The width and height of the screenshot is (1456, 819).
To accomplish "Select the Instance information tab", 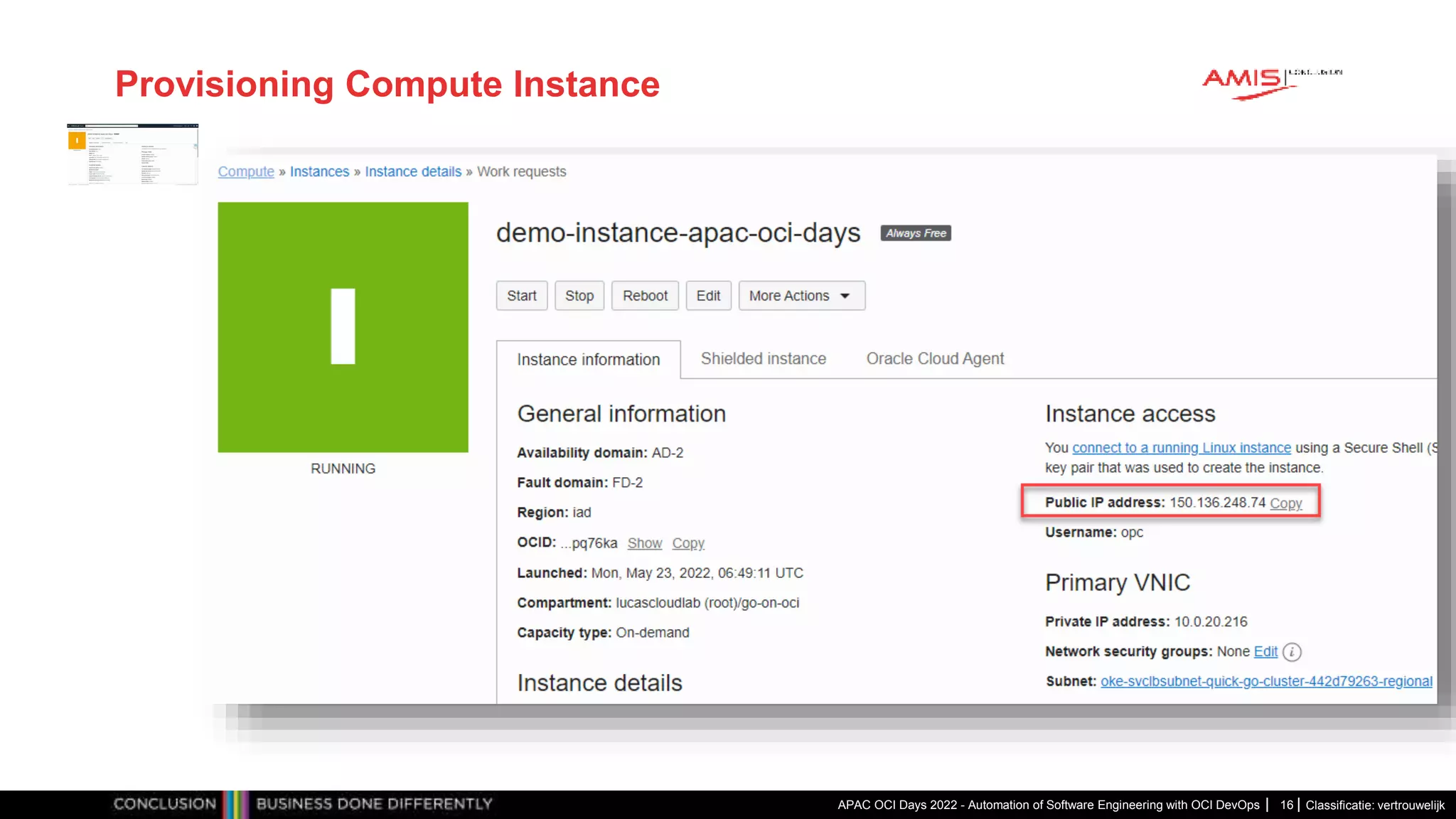I will point(589,360).
